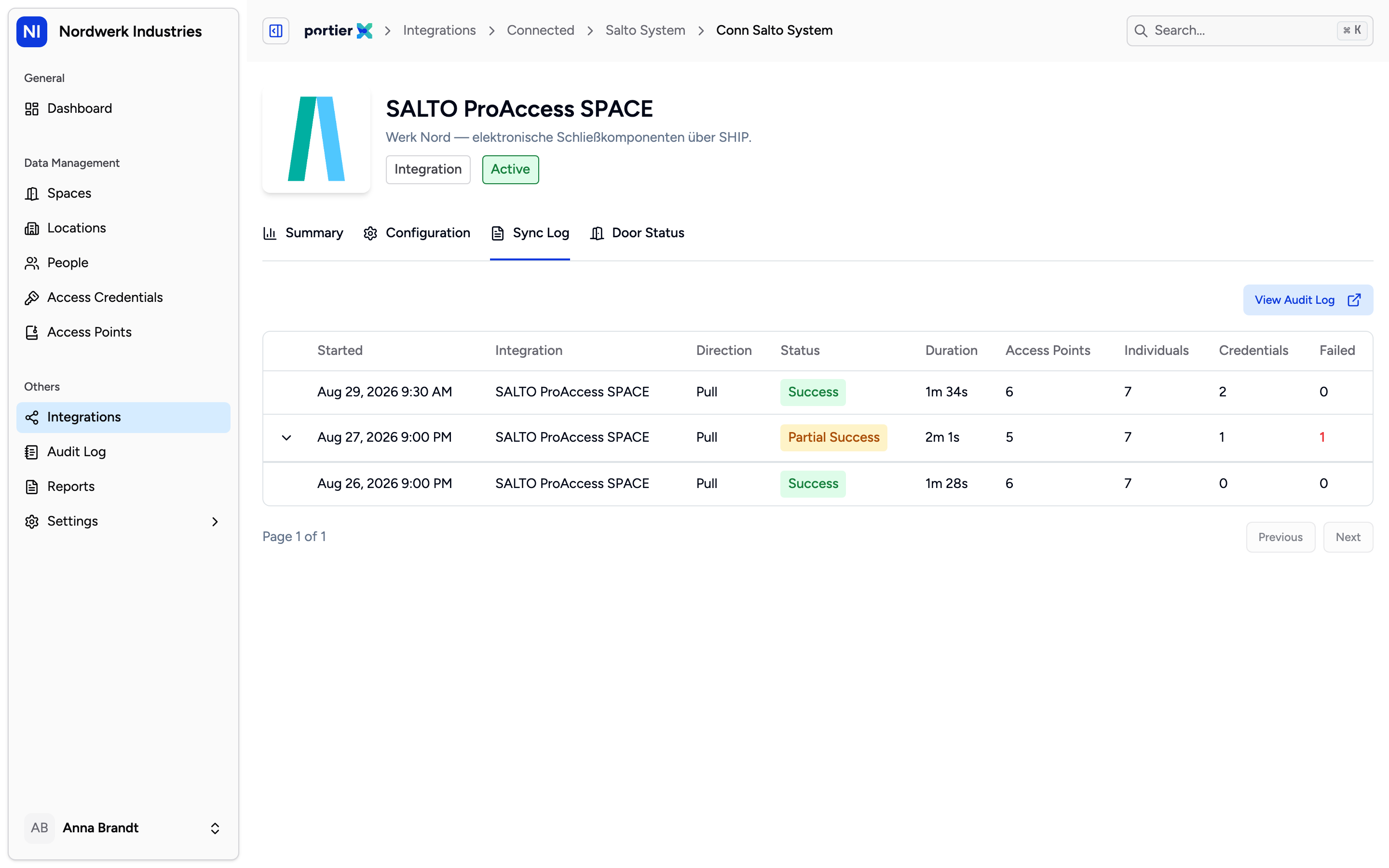Click the 1m 34s duration value
This screenshot has width=1389, height=868.
tap(946, 392)
